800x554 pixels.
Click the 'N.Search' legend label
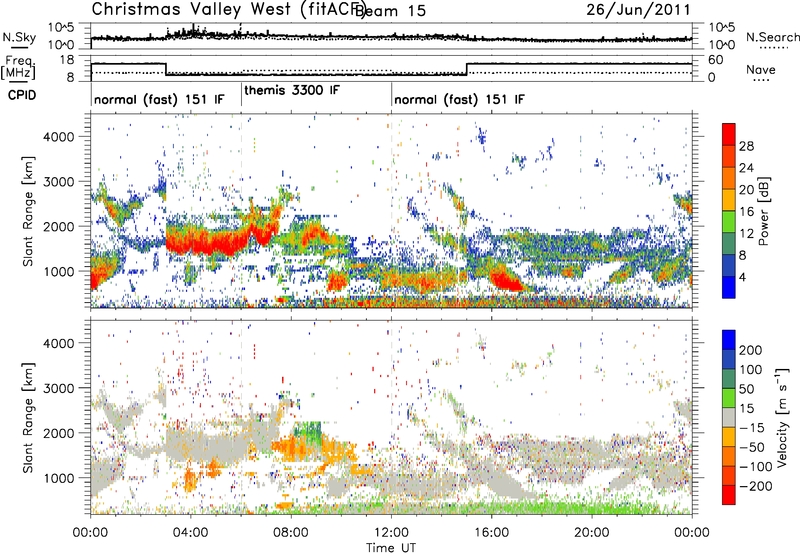(773, 37)
